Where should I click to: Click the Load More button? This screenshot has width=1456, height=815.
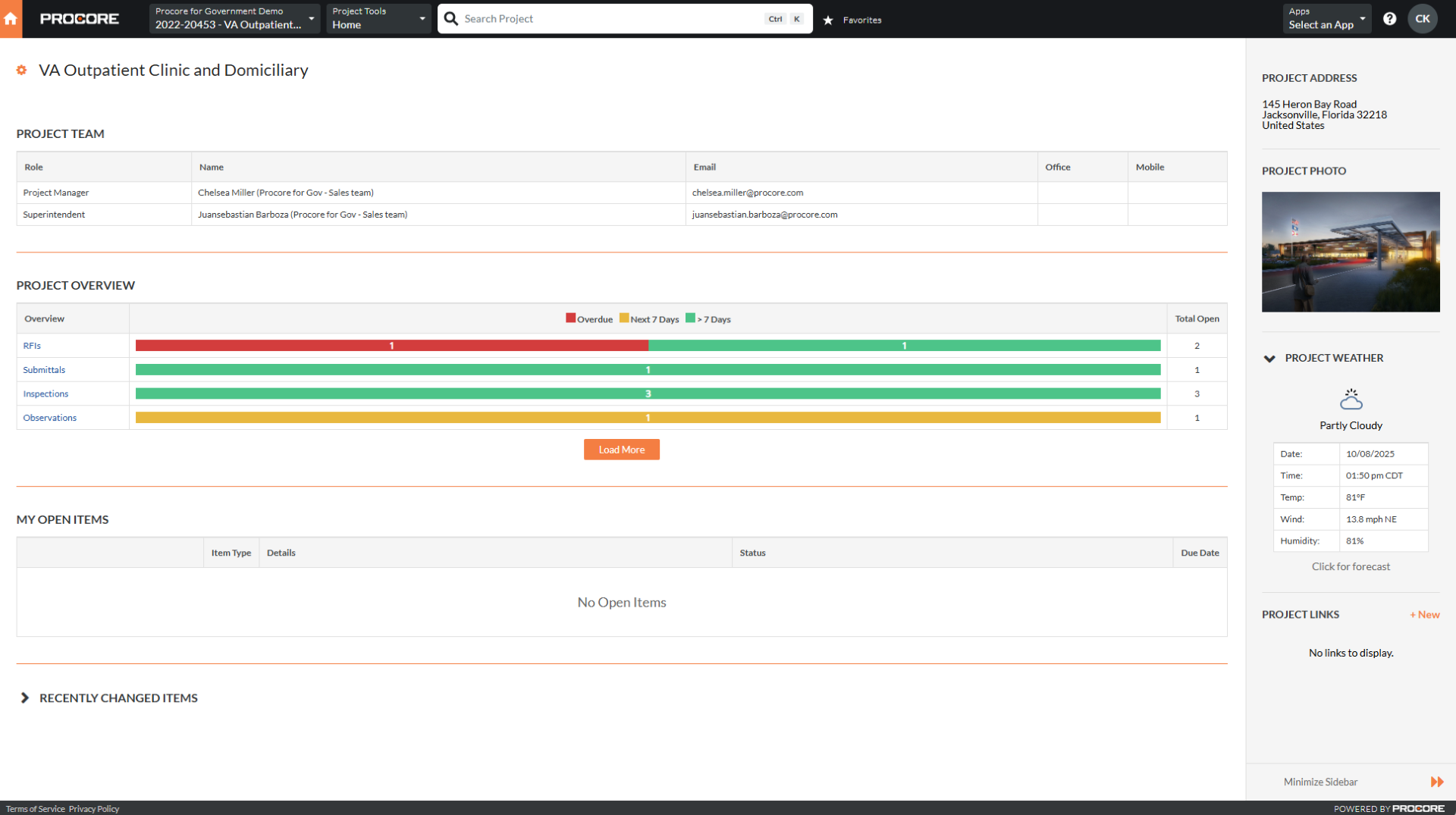(621, 449)
